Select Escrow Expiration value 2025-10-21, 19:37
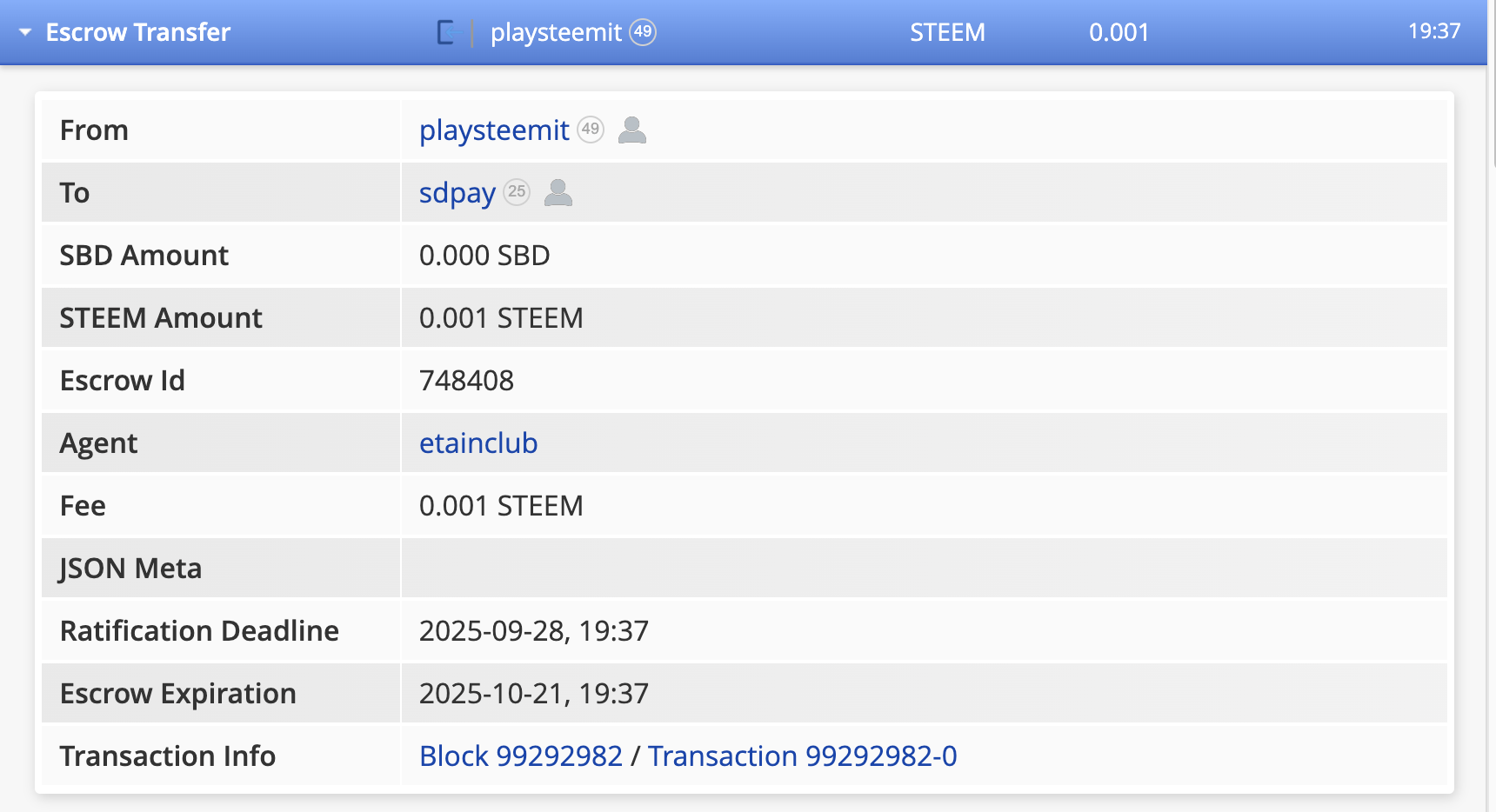Image resolution: width=1496 pixels, height=812 pixels. point(534,694)
